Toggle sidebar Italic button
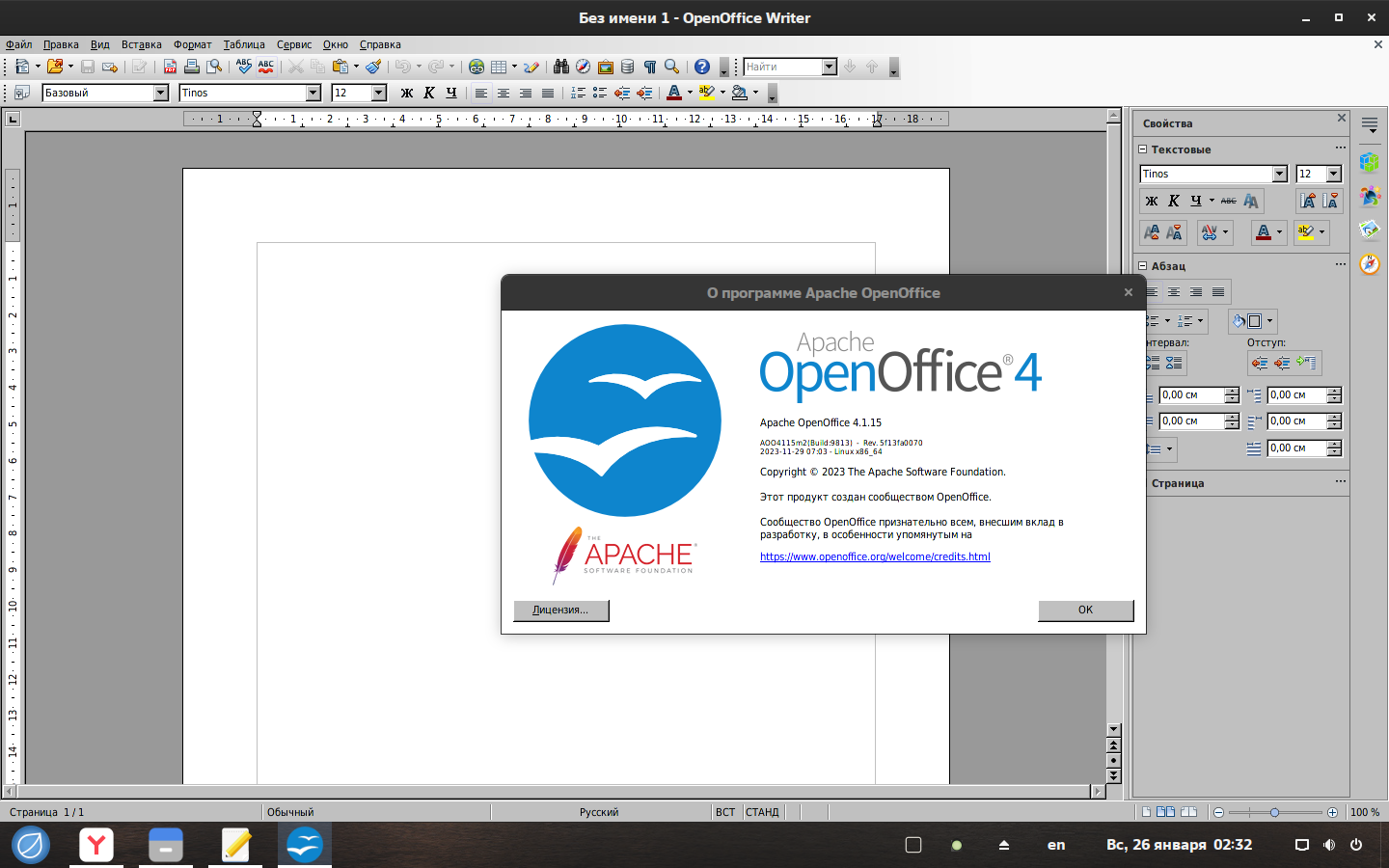Viewport: 1389px width, 868px height. (1174, 201)
